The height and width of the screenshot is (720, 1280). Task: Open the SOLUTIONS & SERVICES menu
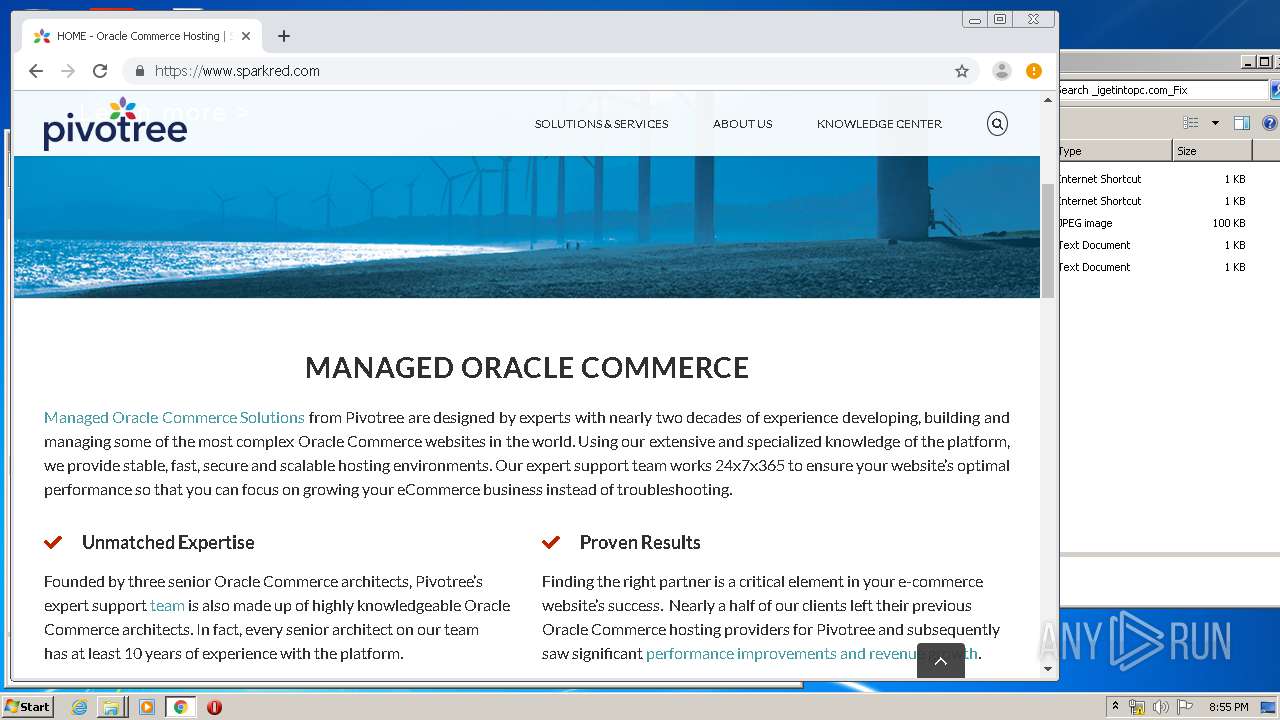click(601, 124)
